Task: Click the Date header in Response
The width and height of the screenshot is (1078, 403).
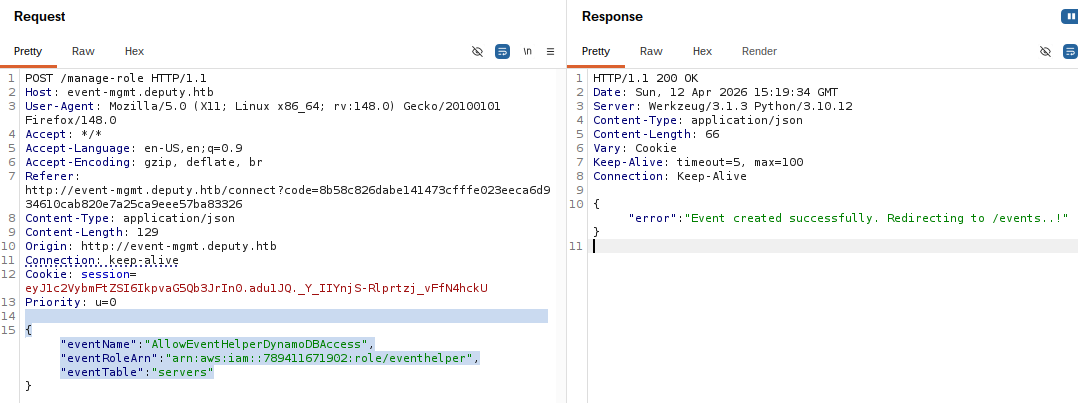Action: pos(716,92)
